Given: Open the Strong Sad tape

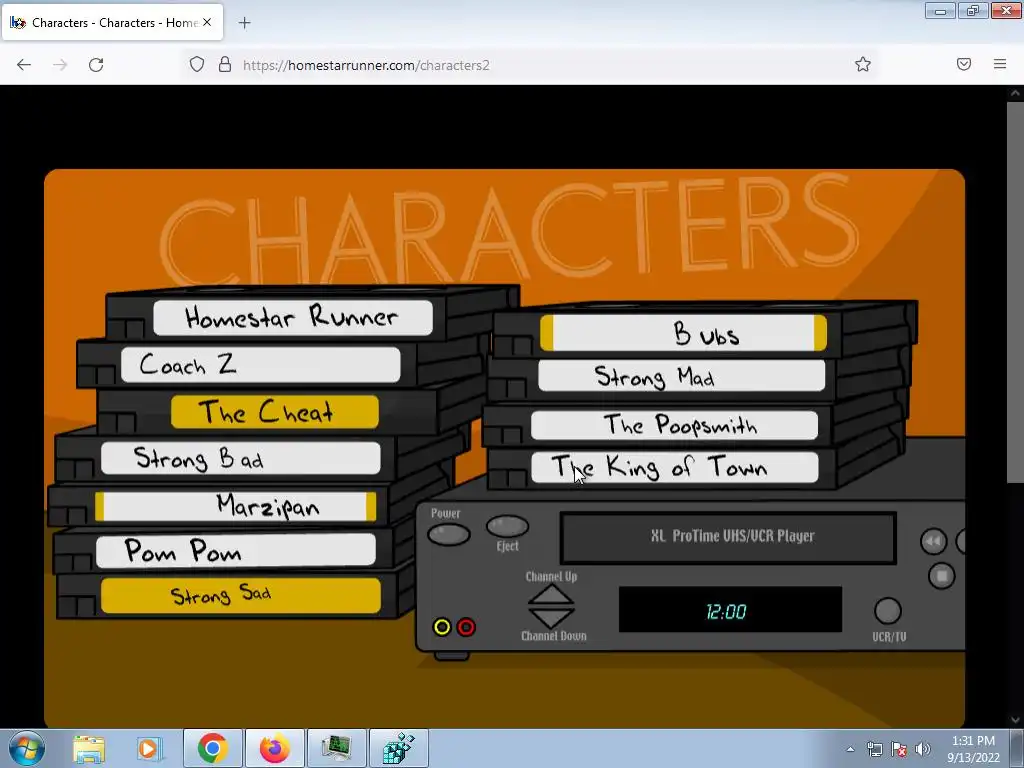Looking at the screenshot, I should (x=240, y=595).
